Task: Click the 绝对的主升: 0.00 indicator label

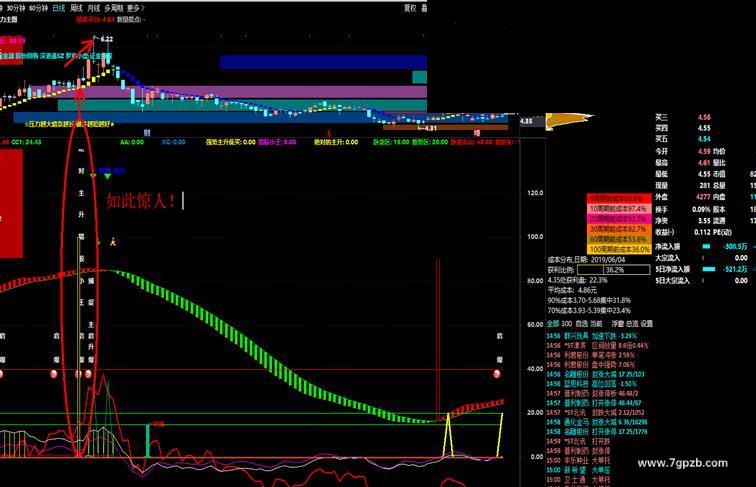Action: 336,142
